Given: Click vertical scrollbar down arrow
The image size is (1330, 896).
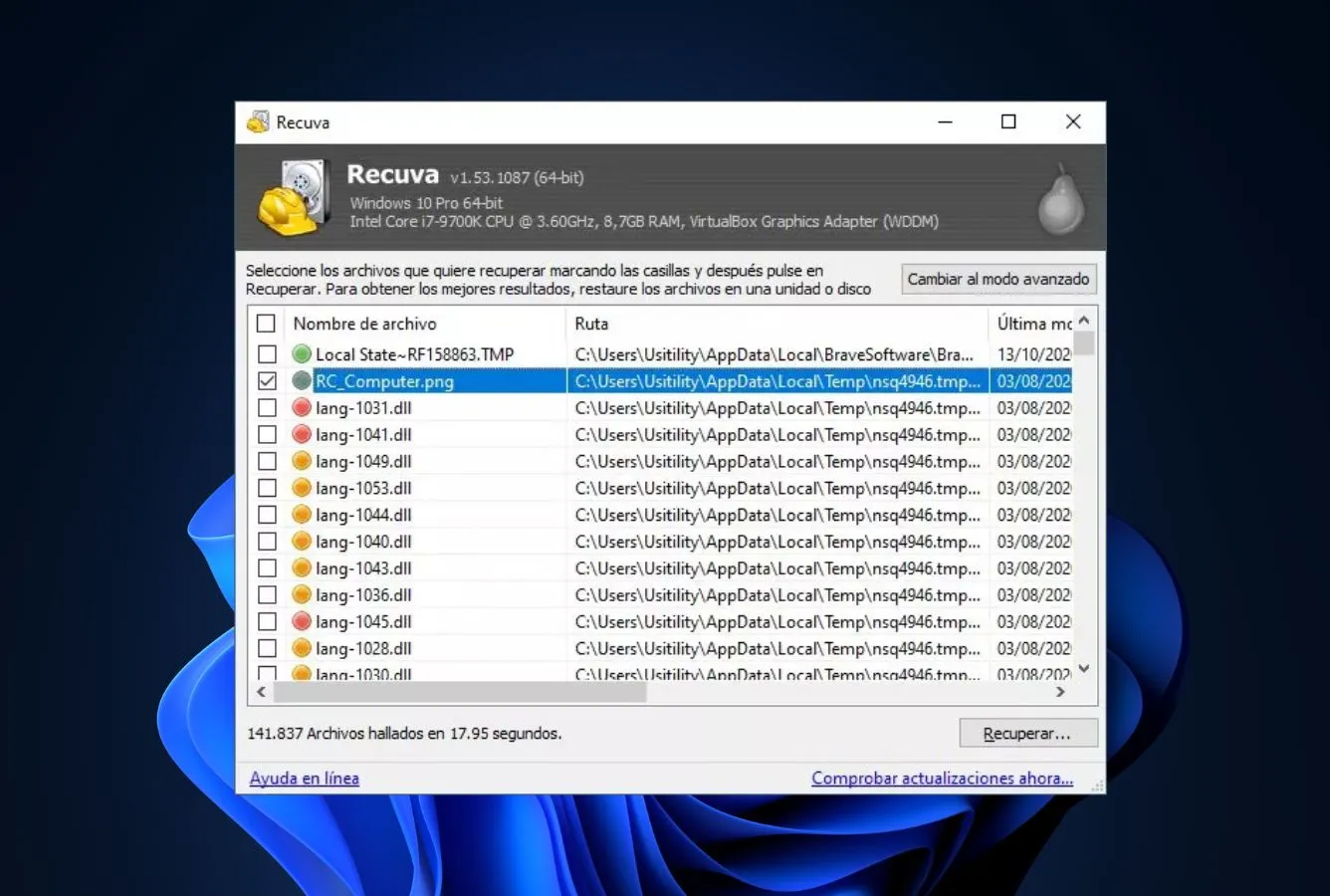Looking at the screenshot, I should (x=1084, y=669).
